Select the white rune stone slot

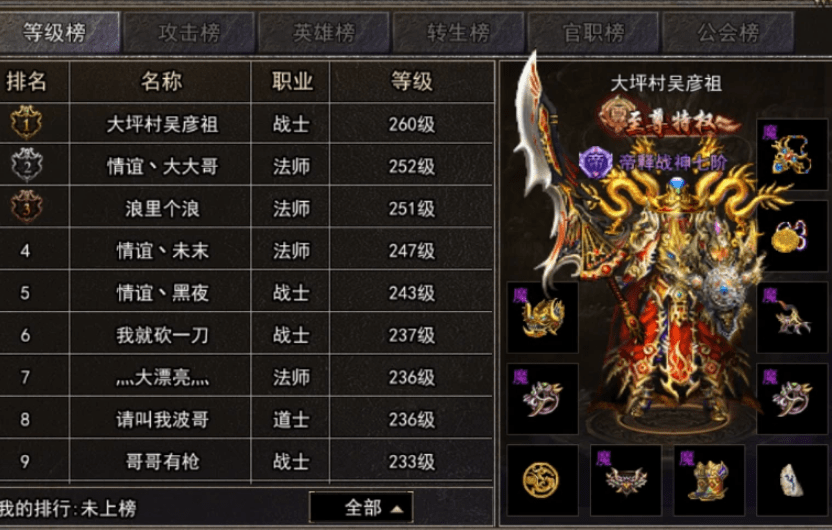[792, 480]
